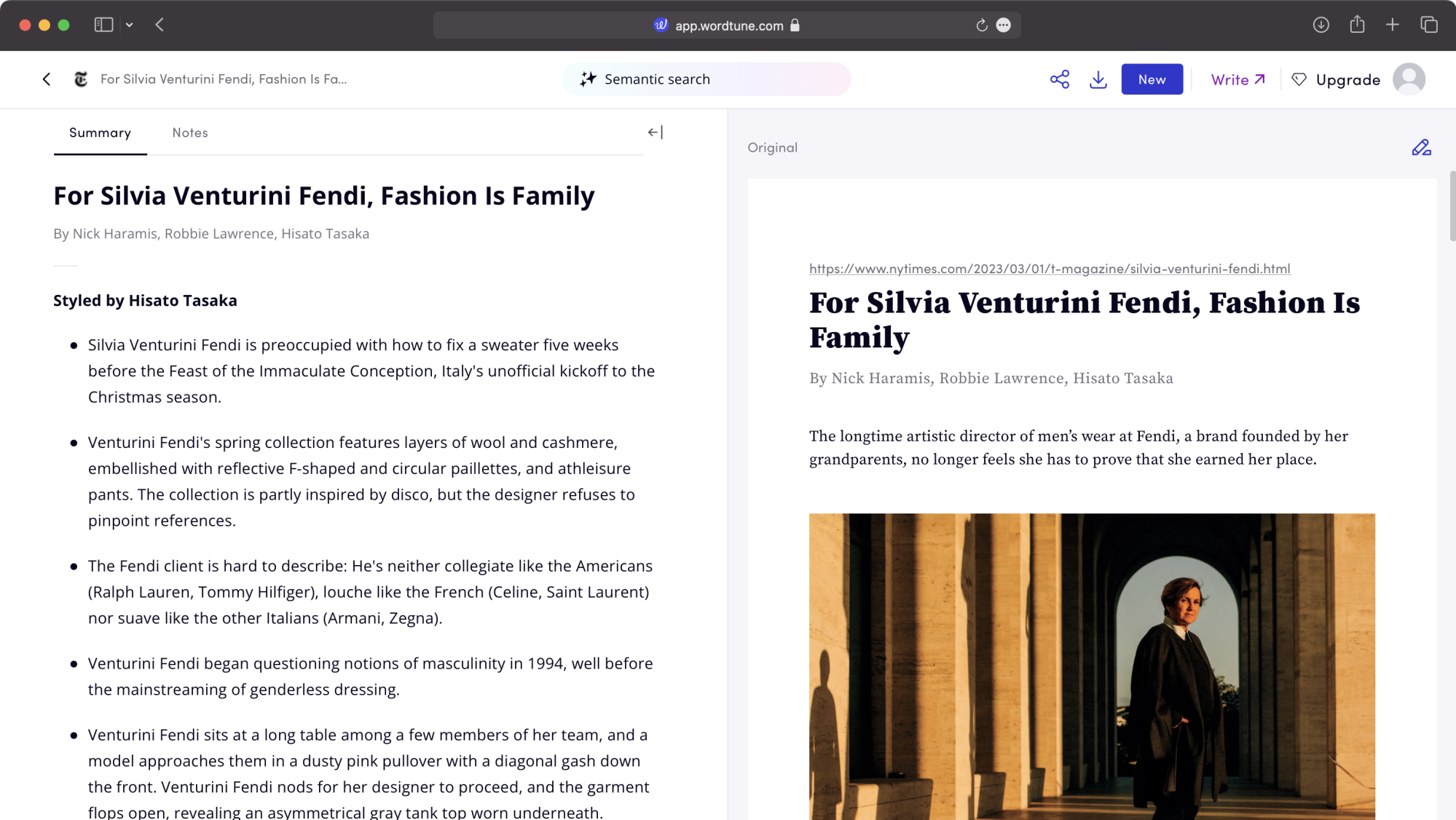
Task: Expand the sidebar dropdown chevron
Action: coord(129,25)
